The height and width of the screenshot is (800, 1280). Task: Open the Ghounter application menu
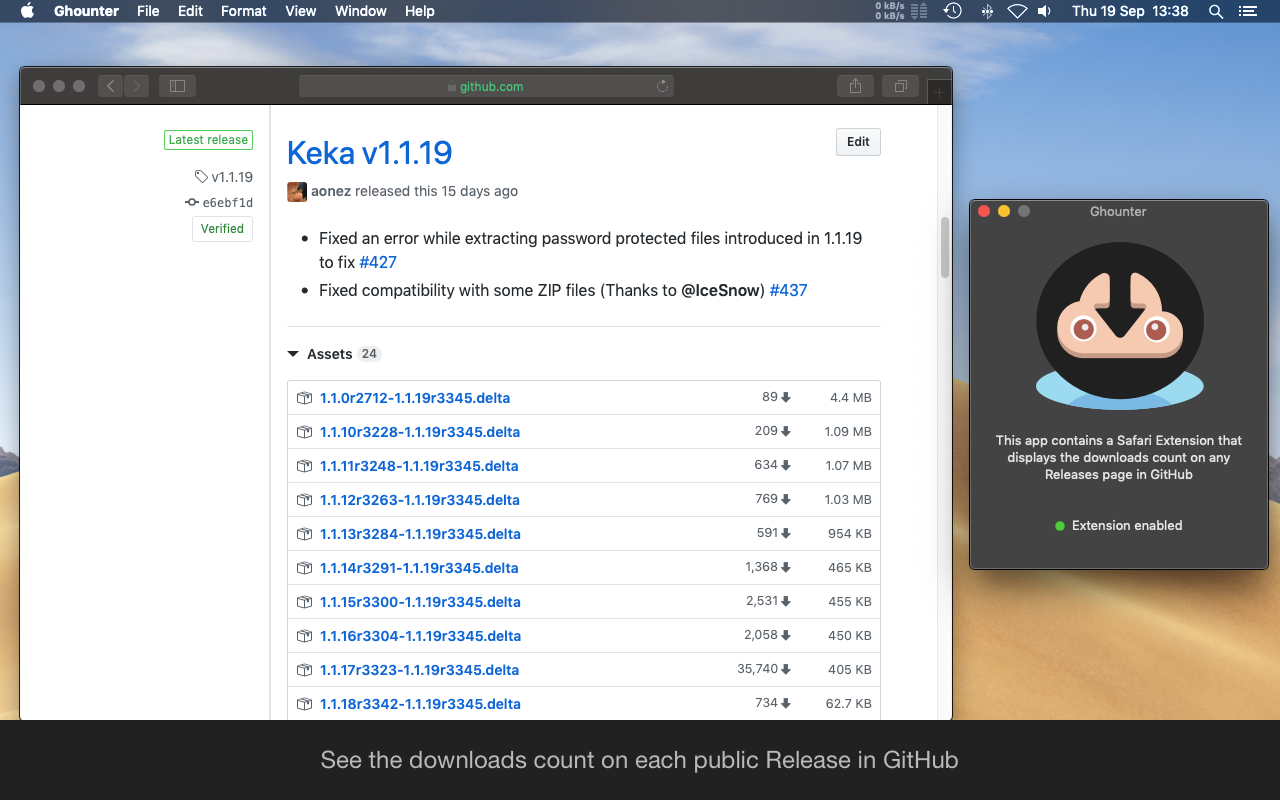86,11
